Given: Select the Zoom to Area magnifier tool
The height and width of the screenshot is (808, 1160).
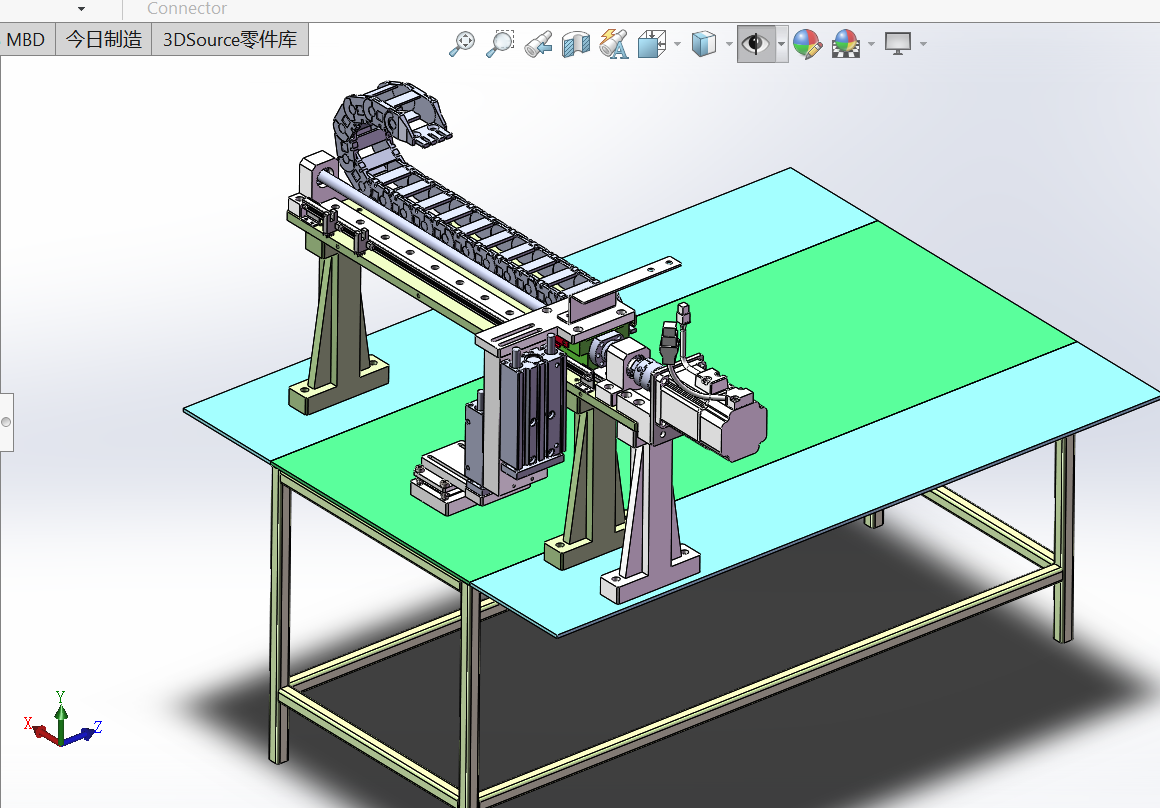Looking at the screenshot, I should click(x=499, y=43).
